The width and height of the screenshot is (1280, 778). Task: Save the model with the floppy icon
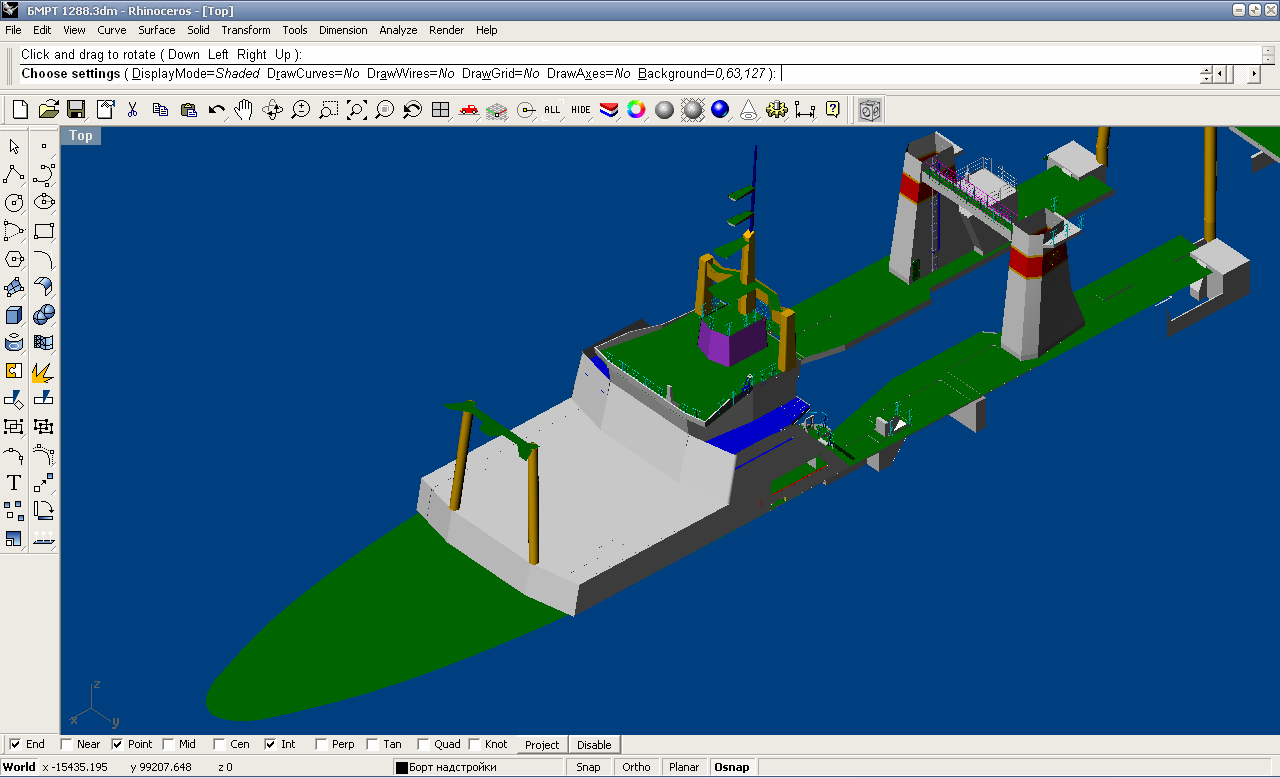[76, 110]
